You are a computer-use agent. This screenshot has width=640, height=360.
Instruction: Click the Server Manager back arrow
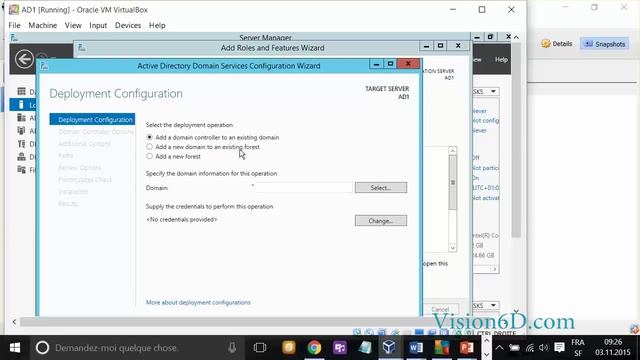click(24, 59)
